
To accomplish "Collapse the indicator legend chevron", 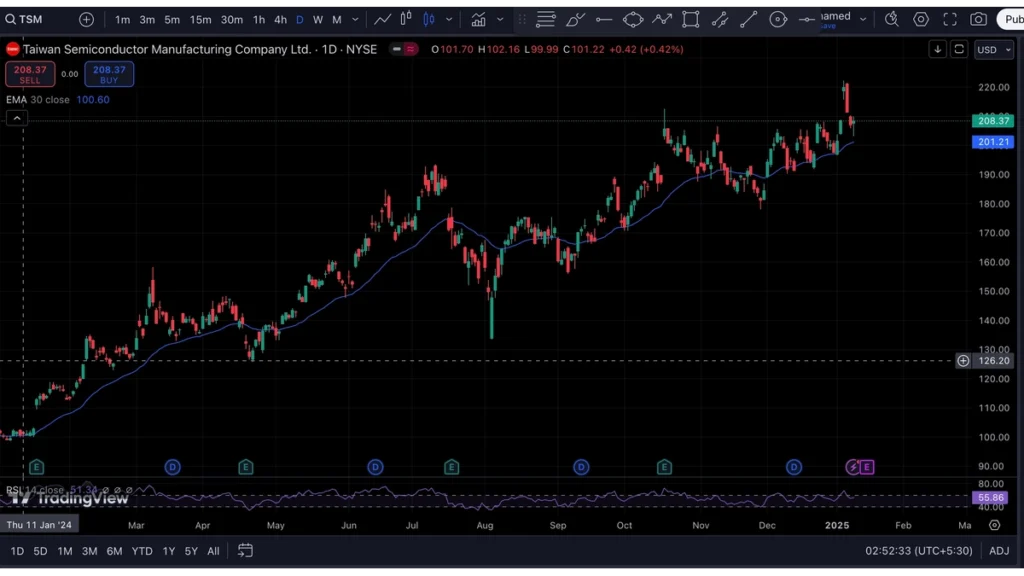I will (17, 118).
